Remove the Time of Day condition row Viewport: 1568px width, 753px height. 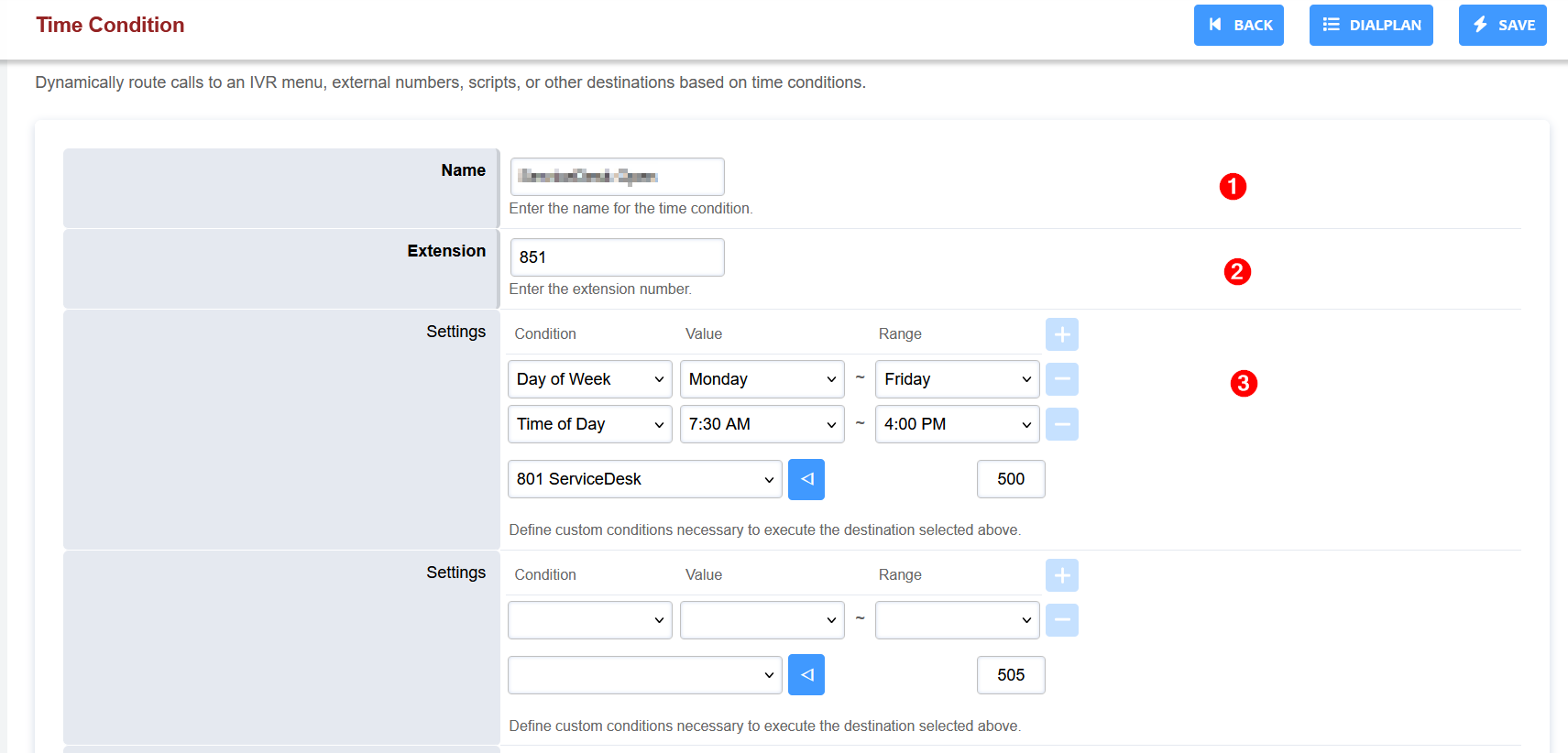pyautogui.click(x=1061, y=424)
